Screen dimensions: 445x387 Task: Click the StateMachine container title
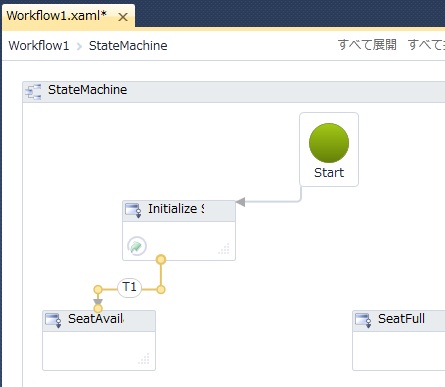coord(87,90)
